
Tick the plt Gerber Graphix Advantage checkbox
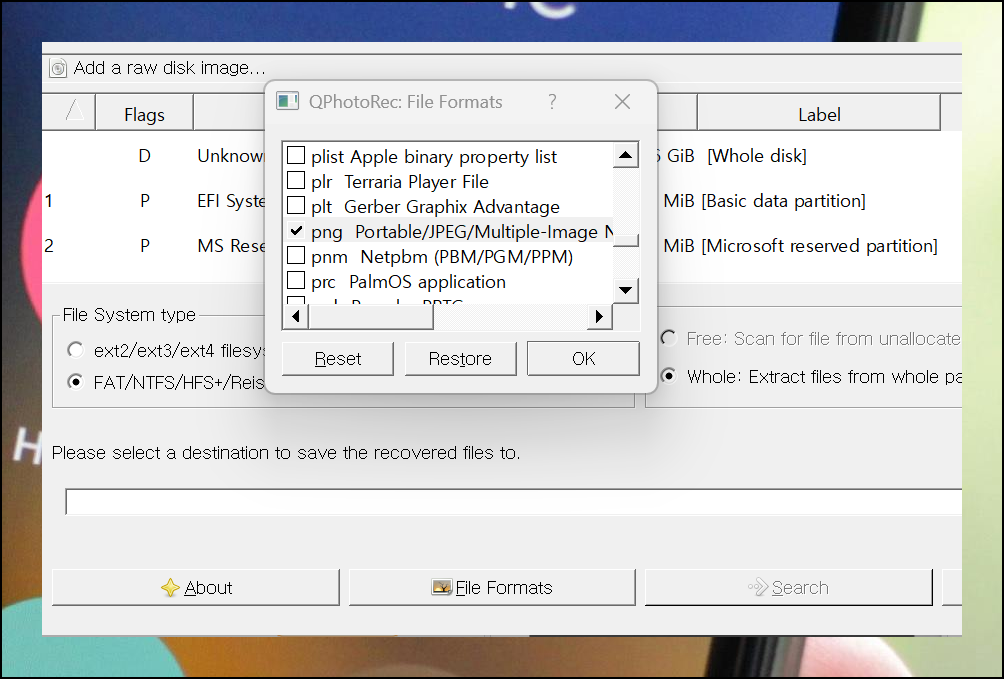[296, 206]
